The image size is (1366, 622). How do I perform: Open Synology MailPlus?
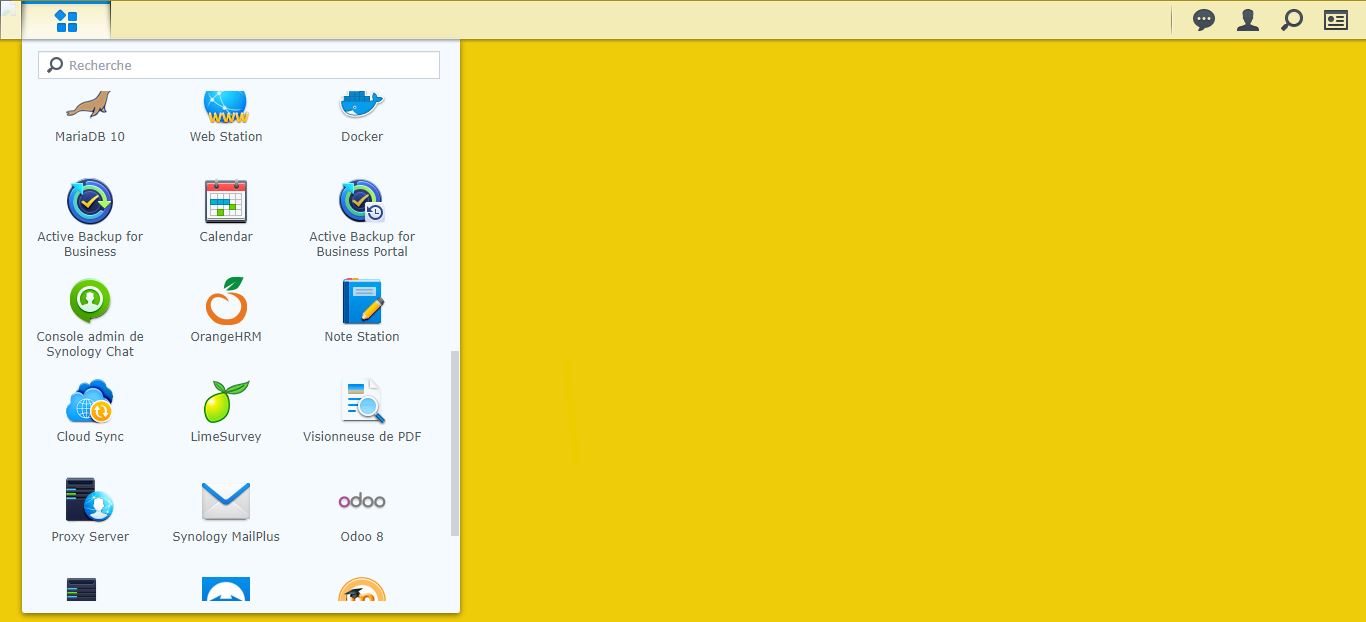pos(226,512)
